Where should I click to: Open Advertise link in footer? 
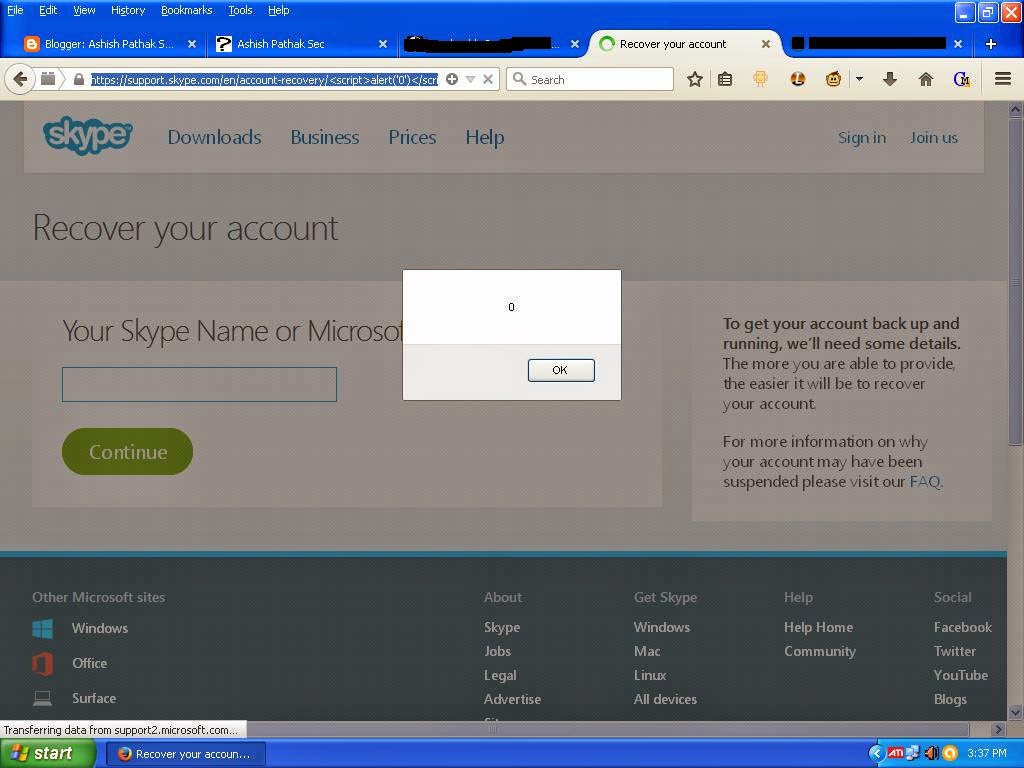pos(512,699)
